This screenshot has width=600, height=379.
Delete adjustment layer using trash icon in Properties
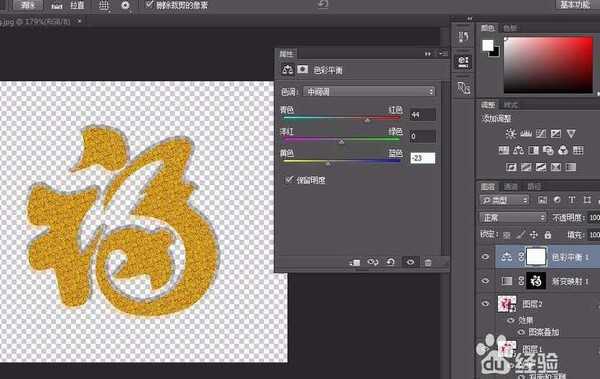tap(428, 262)
